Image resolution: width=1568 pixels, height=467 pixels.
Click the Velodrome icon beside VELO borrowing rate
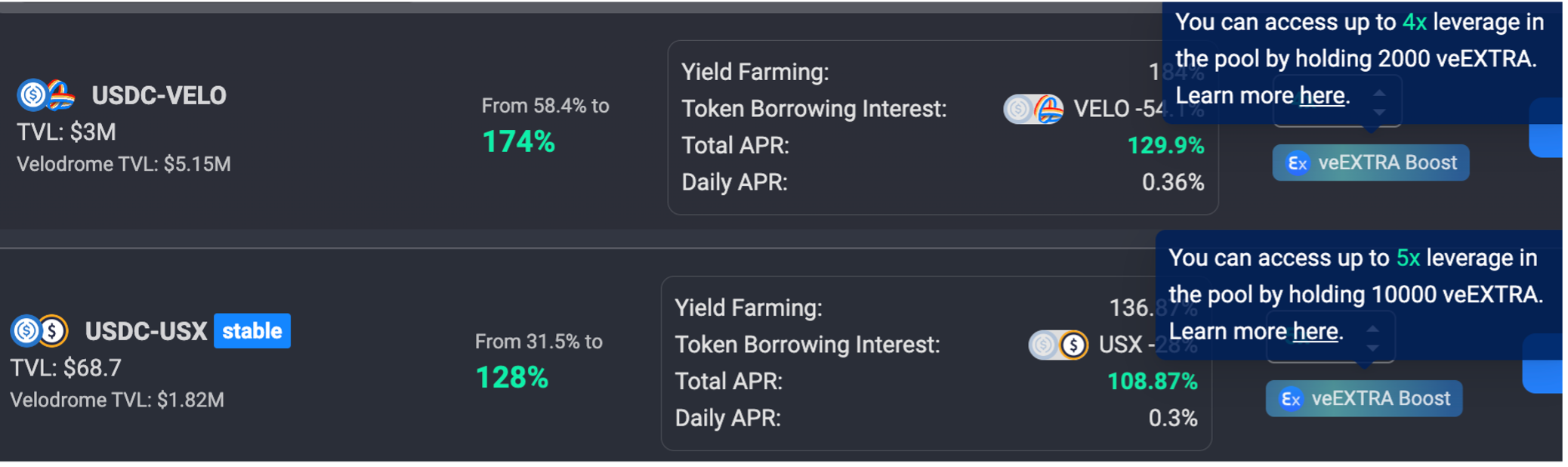tap(1048, 110)
